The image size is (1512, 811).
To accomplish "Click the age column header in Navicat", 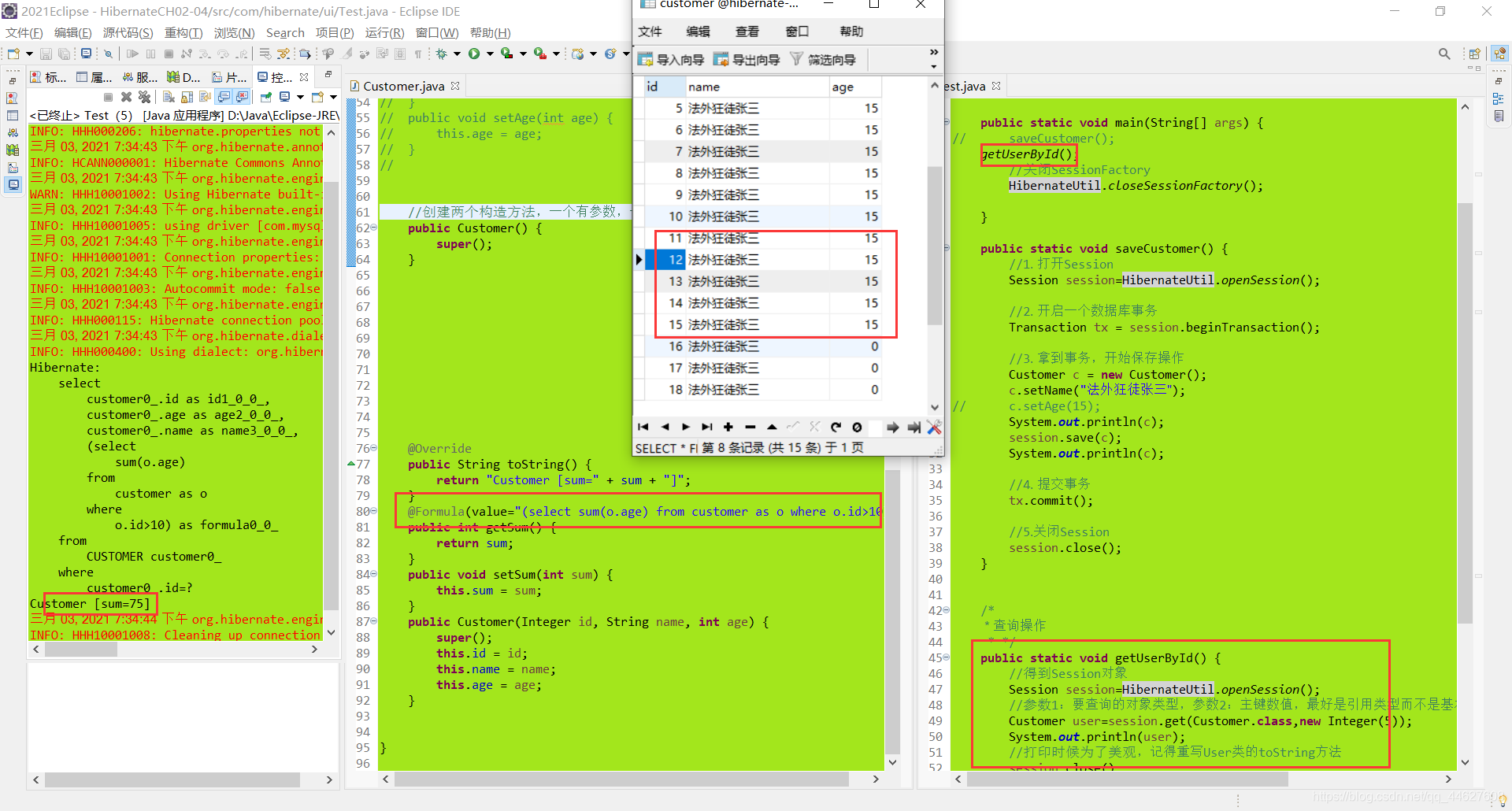I will click(x=855, y=87).
